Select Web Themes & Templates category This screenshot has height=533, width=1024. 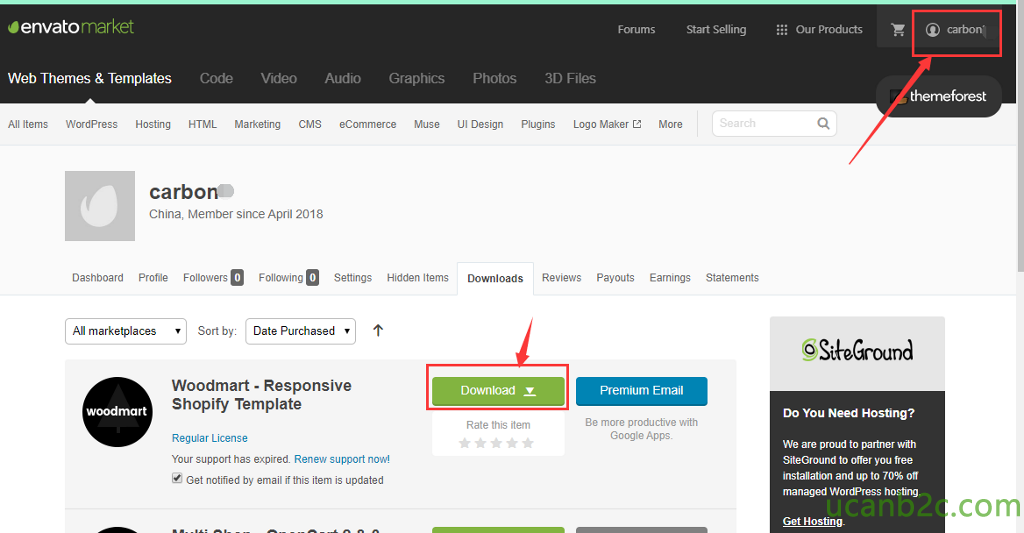pos(89,78)
